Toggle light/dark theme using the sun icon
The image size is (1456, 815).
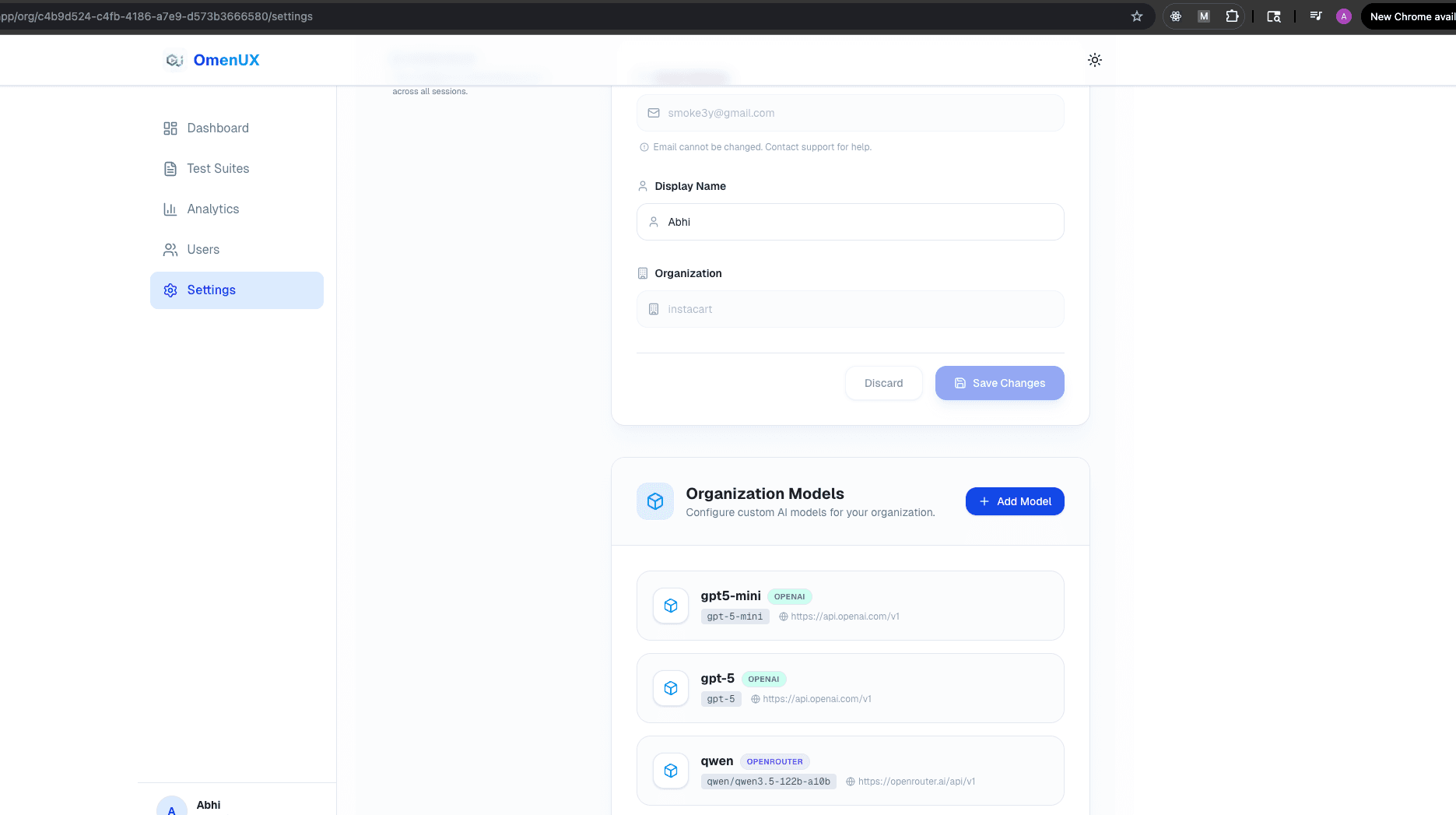click(1095, 59)
